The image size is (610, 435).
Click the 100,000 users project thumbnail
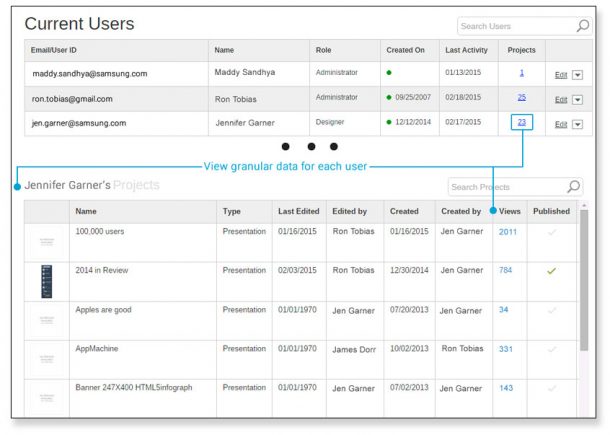tap(46, 241)
